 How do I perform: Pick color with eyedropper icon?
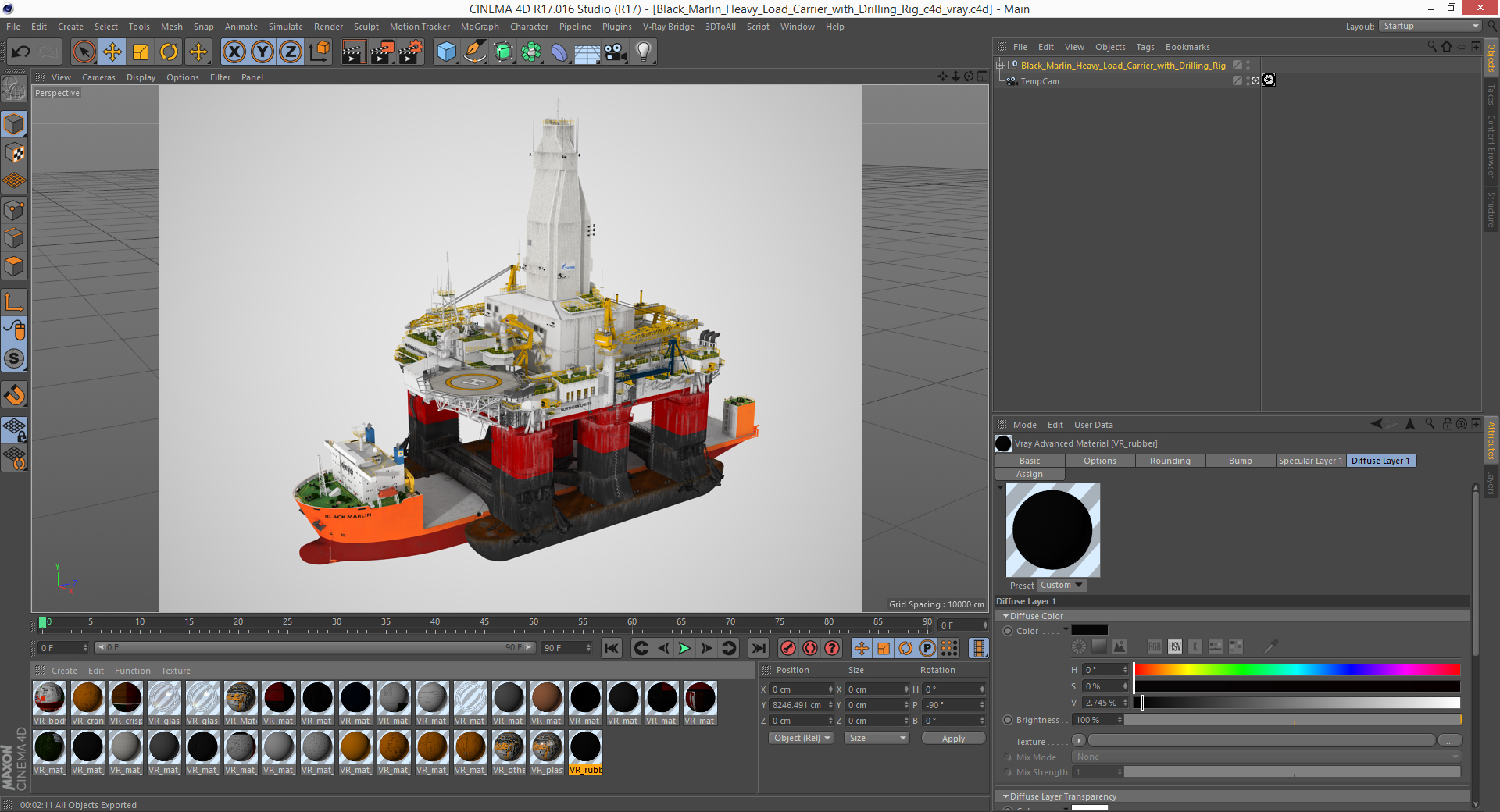point(1271,646)
